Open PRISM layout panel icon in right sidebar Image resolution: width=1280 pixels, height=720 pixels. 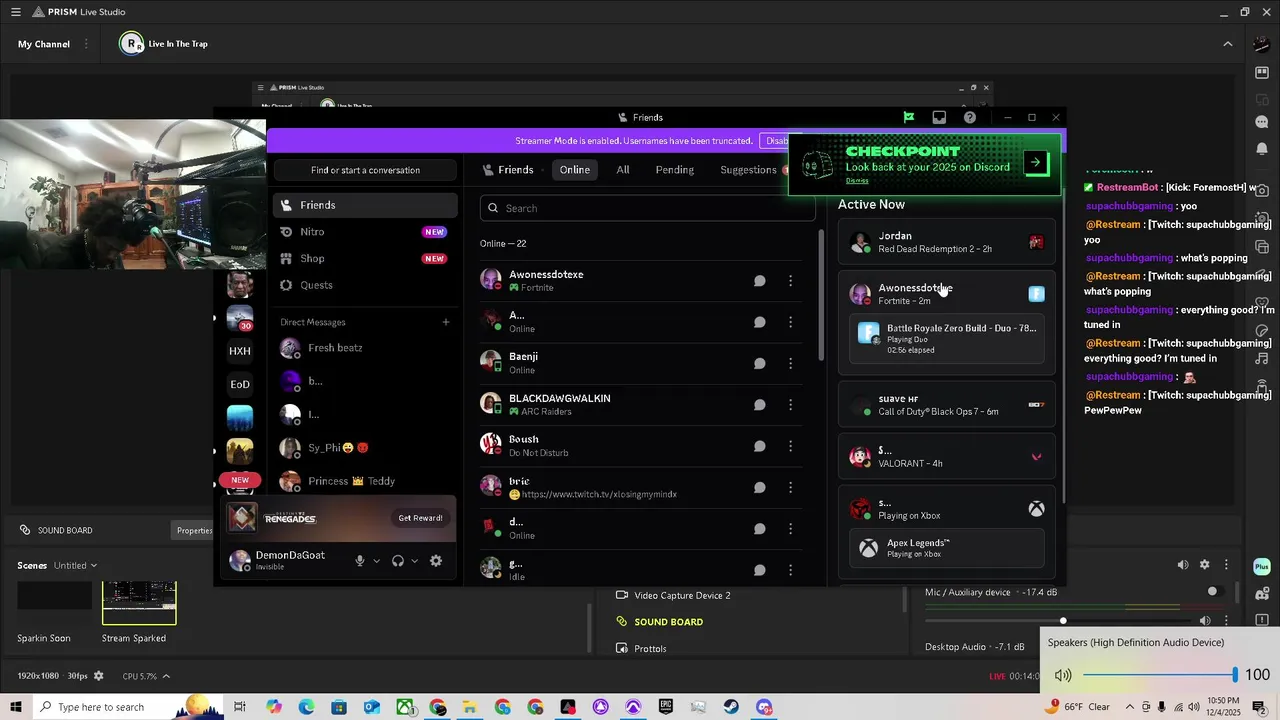click(x=1262, y=72)
